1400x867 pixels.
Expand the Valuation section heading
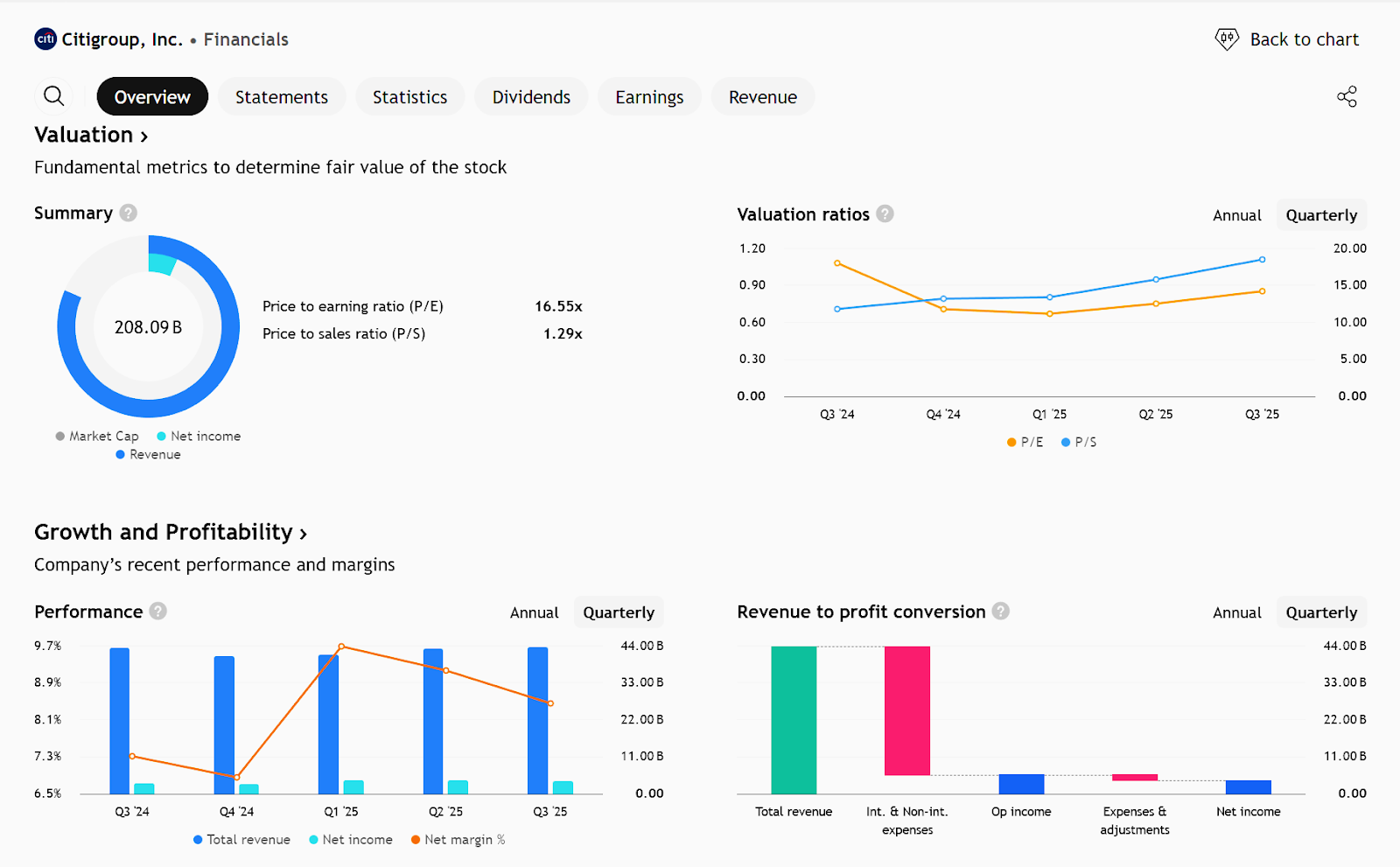click(91, 136)
